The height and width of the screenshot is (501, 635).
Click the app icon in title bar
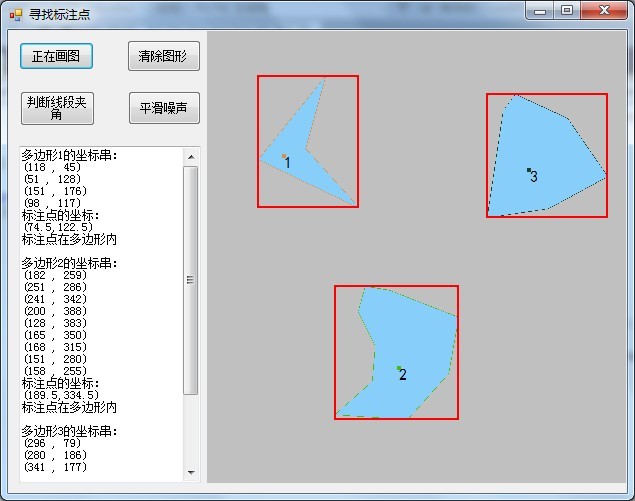(16, 15)
